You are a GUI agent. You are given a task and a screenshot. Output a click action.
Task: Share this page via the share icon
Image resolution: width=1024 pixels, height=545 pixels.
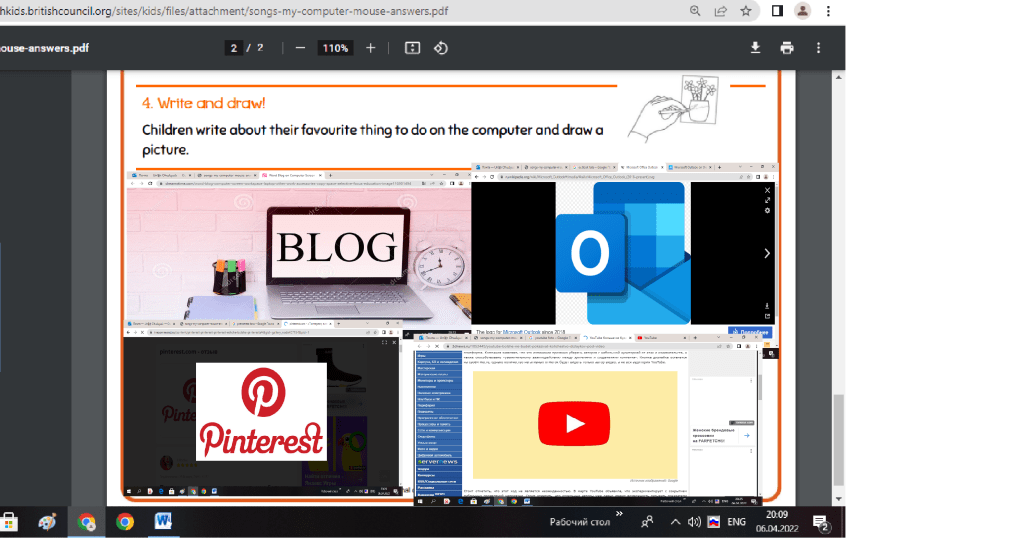click(x=720, y=11)
